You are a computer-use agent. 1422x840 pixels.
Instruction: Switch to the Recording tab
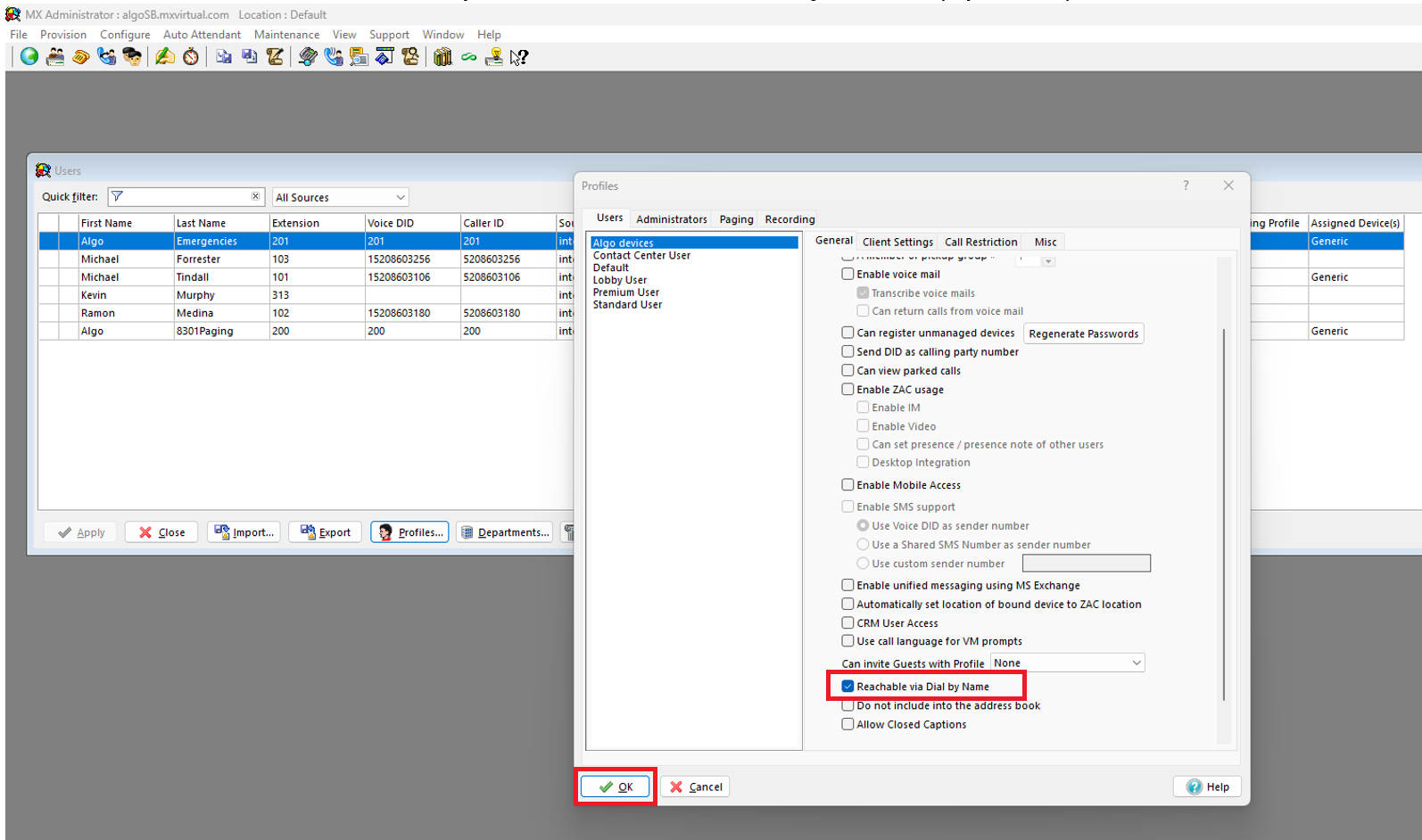point(790,219)
